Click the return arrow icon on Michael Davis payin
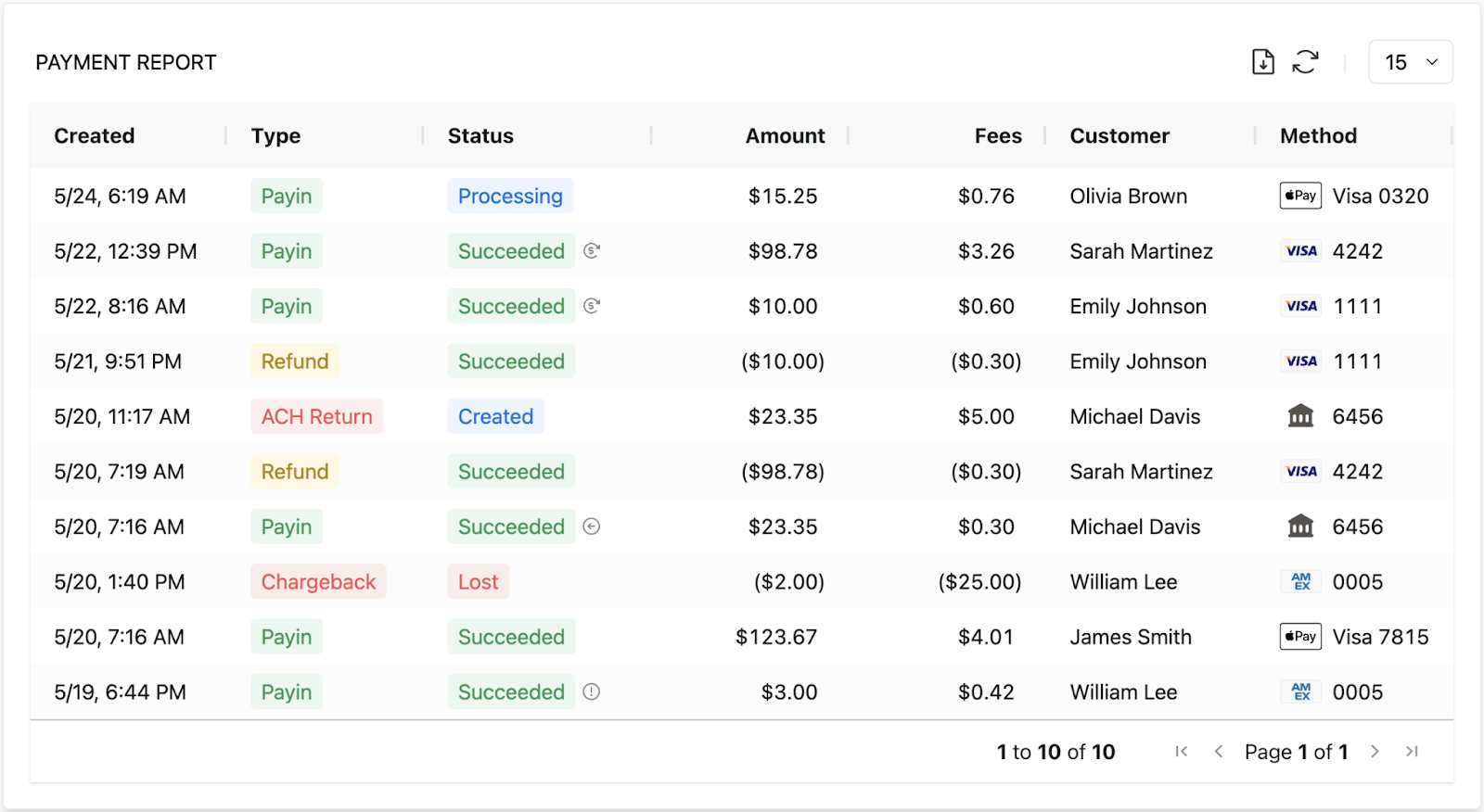Screen dimensions: 1484x812 [x=592, y=527]
